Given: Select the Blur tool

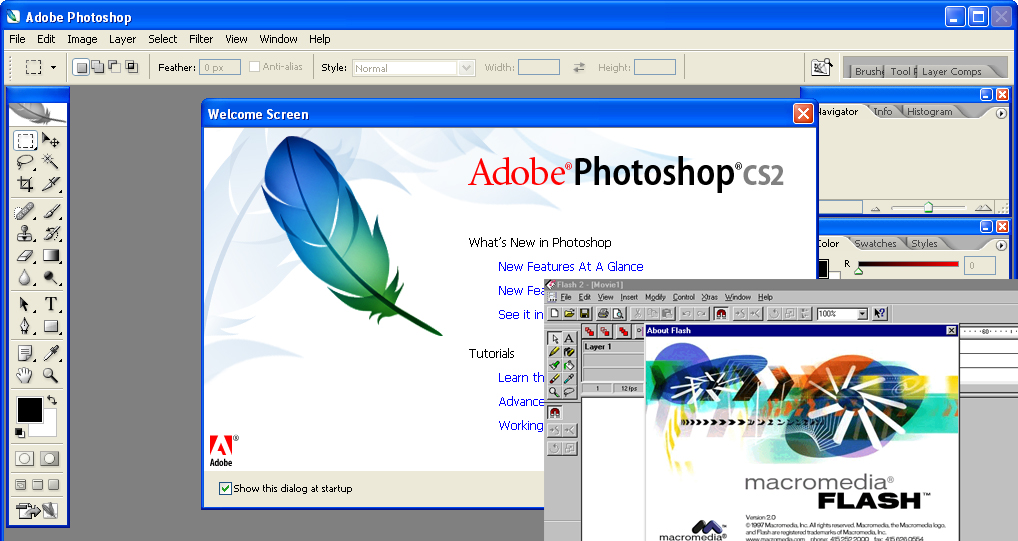Looking at the screenshot, I should 25,277.
